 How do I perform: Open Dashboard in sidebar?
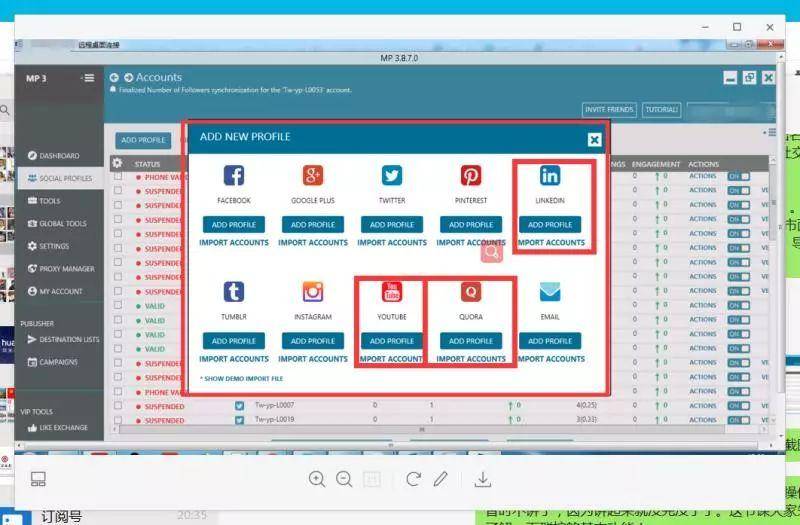(54, 156)
